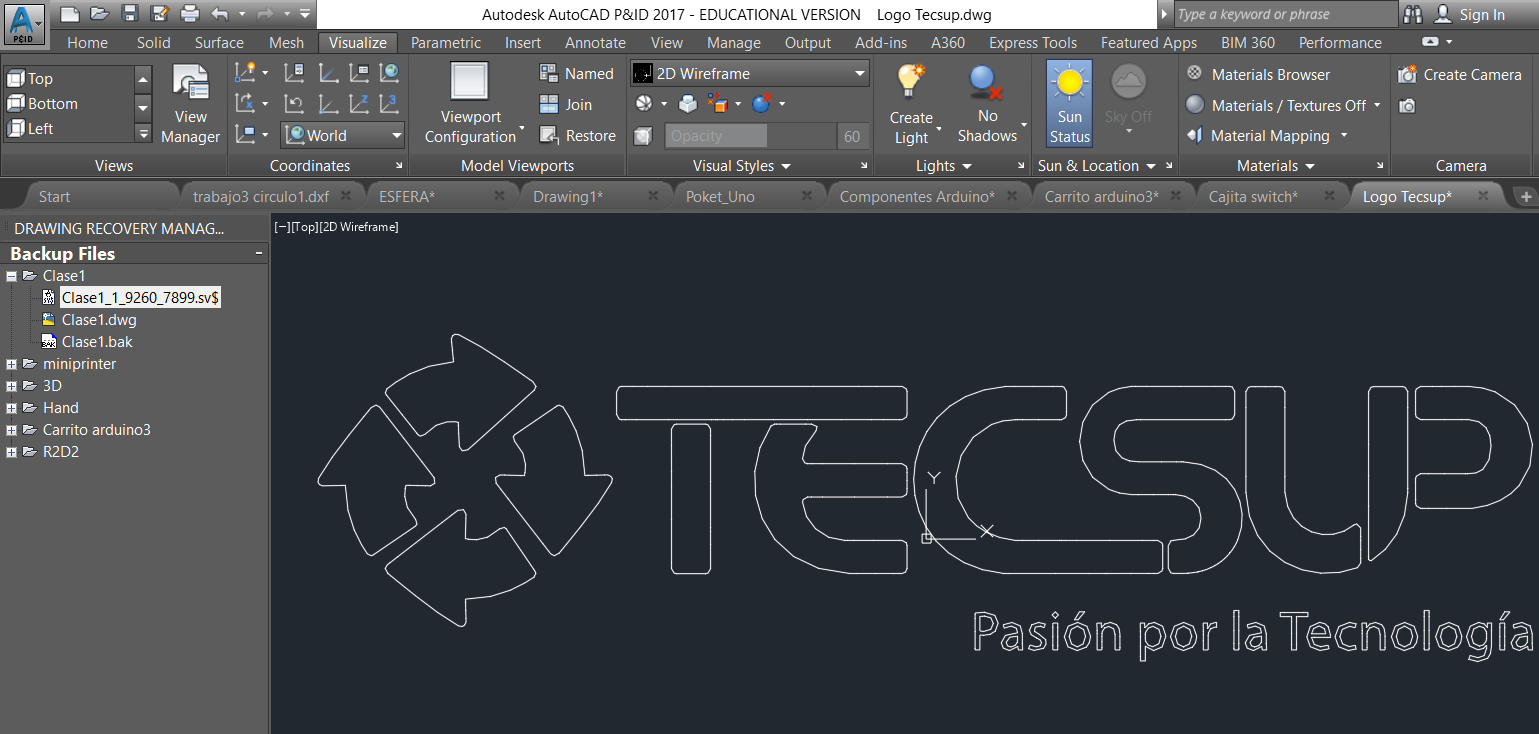
Task: Select Clase1.dwg in Backup Files
Action: click(x=99, y=320)
